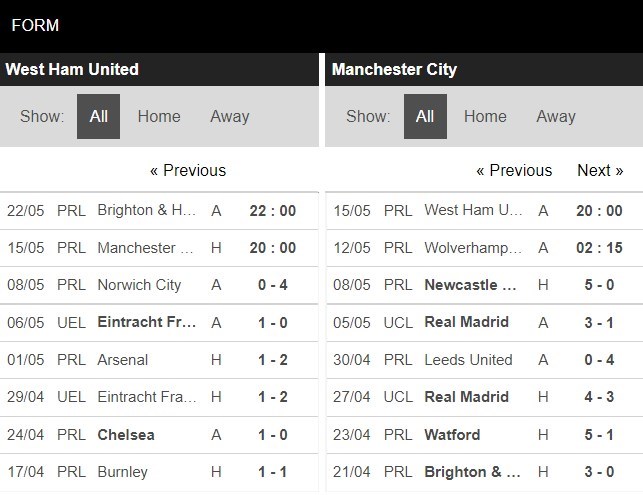The height and width of the screenshot is (495, 643).
Task: Switch Manchester City form to Home
Action: click(x=485, y=117)
